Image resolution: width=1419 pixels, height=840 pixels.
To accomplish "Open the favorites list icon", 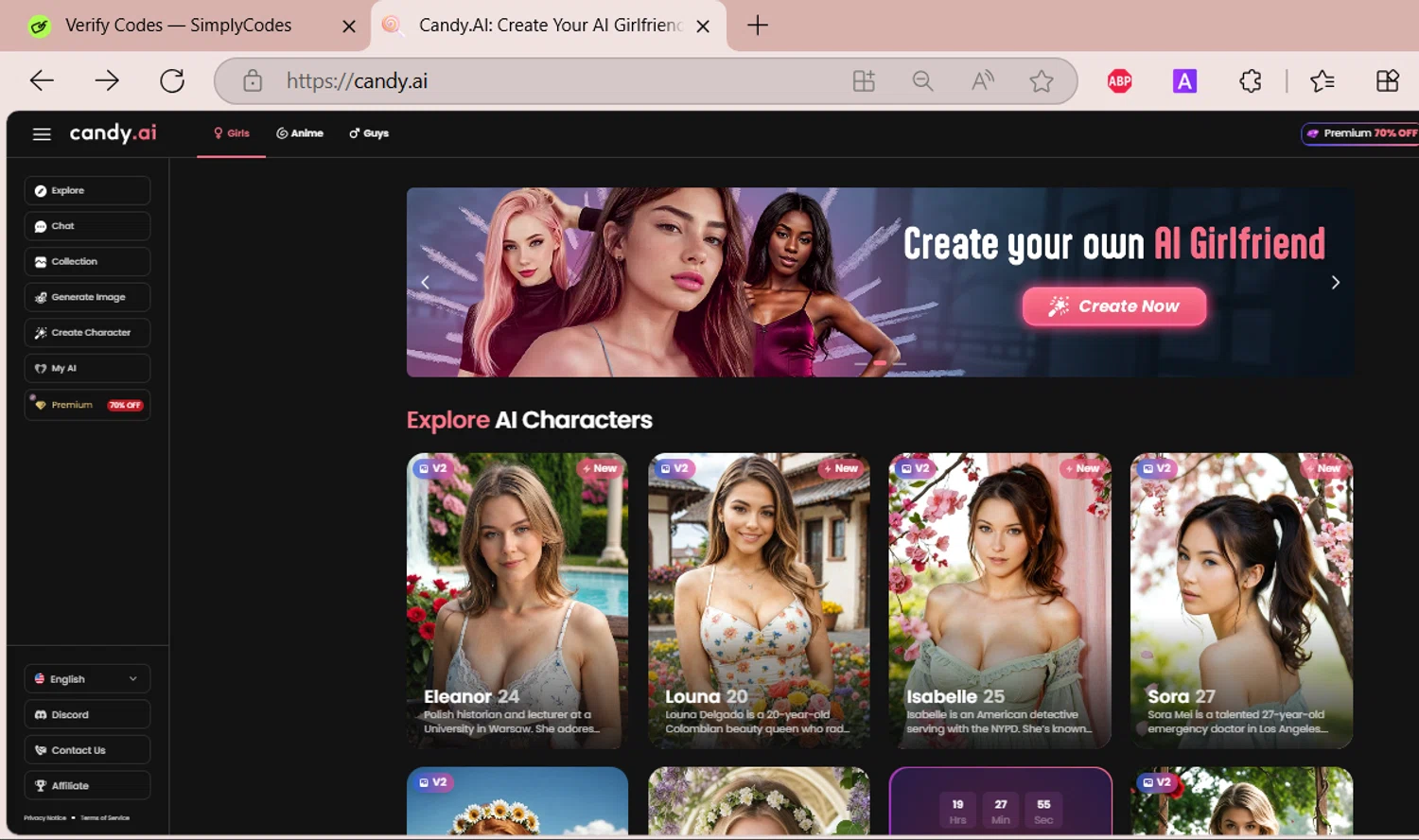I will coord(1323,81).
